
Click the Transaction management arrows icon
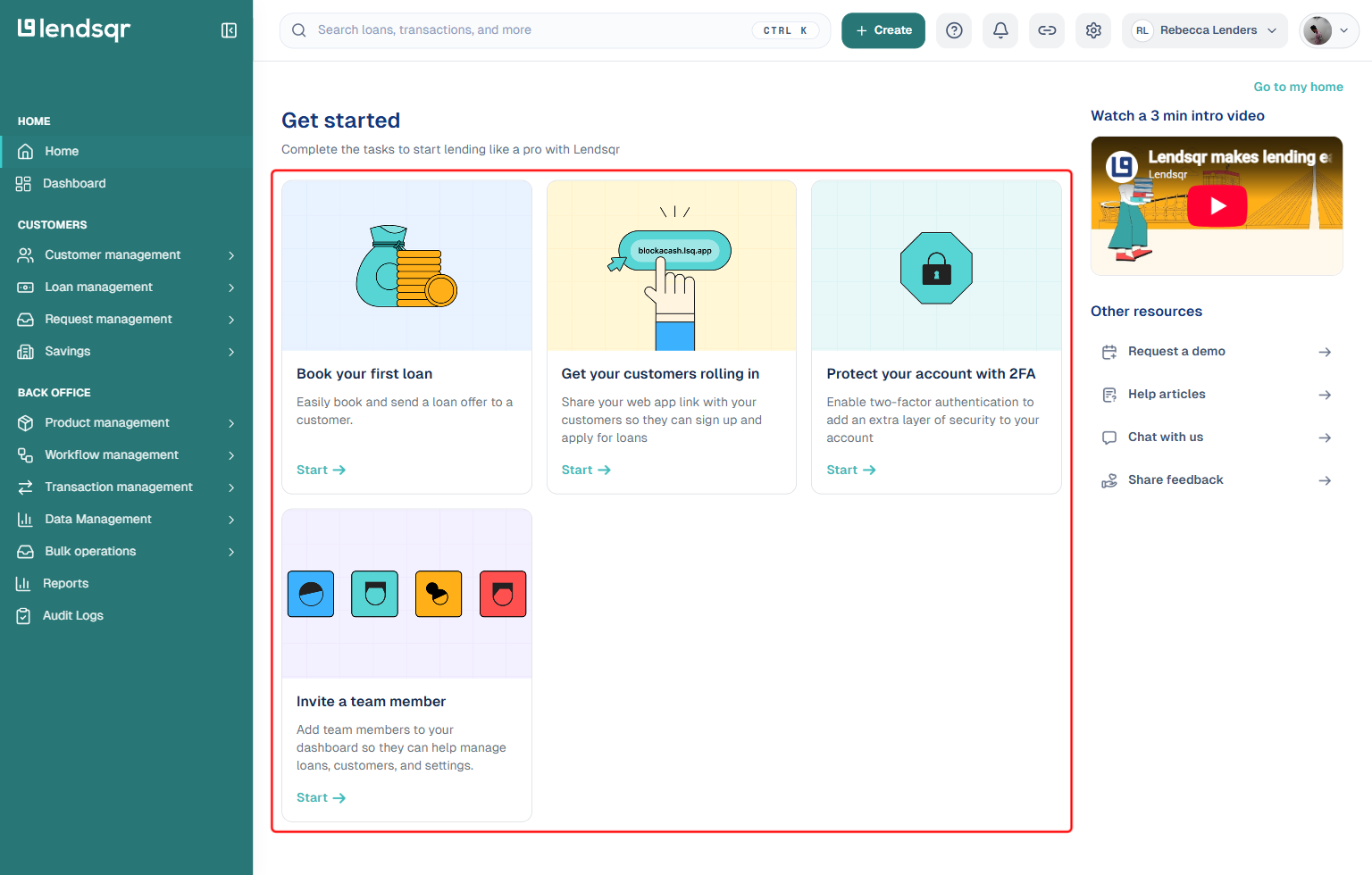[x=26, y=487]
